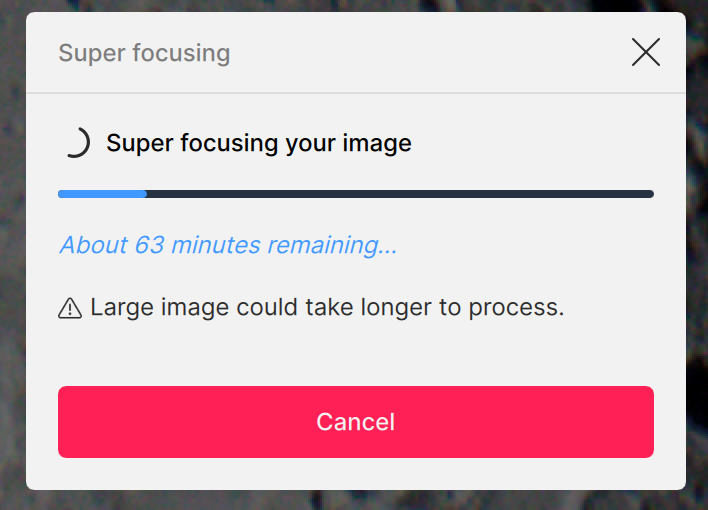Close the Super focusing dialog
This screenshot has height=510, width=708.
coord(646,52)
